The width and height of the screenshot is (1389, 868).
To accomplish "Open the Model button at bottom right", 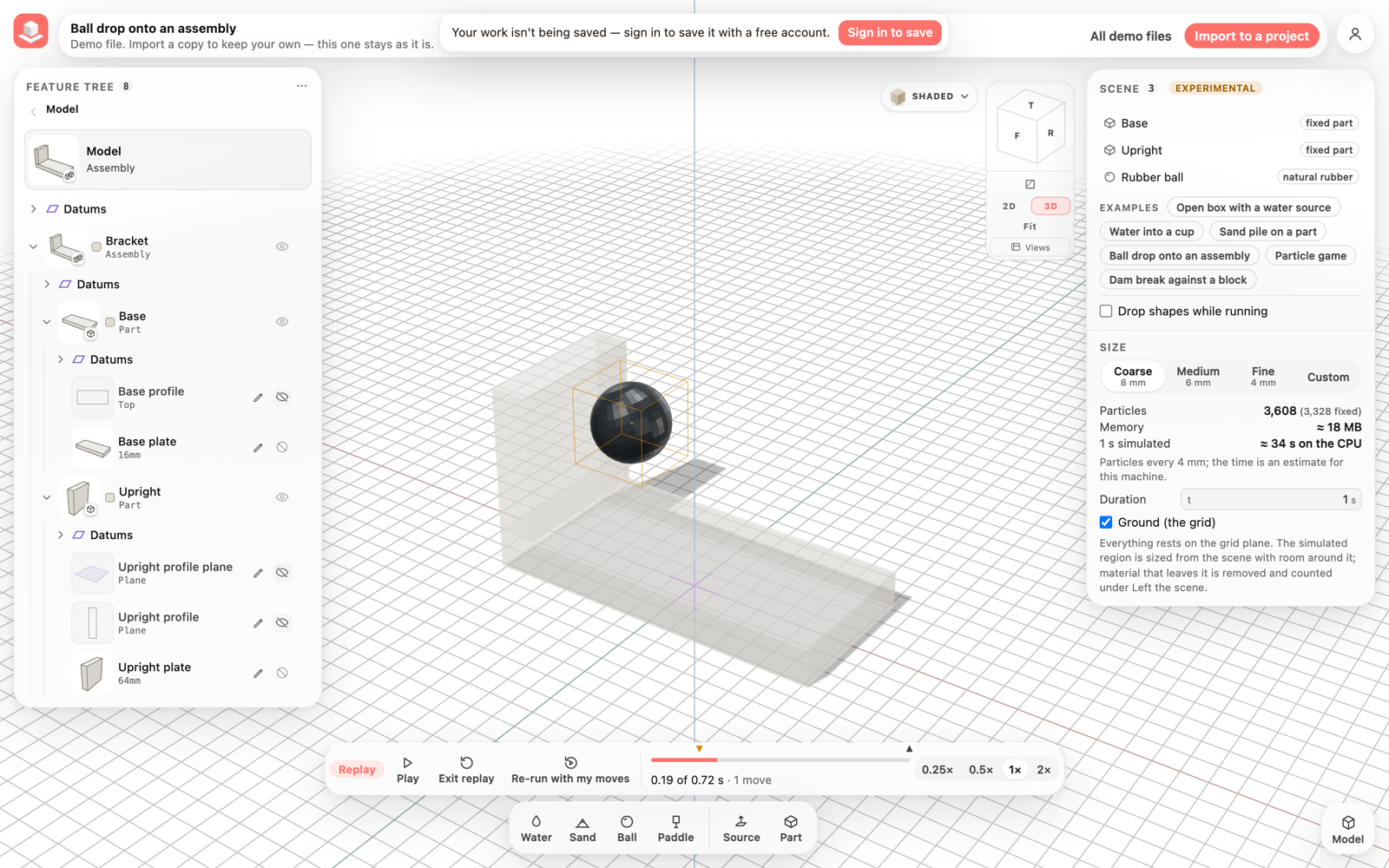I will (1347, 830).
